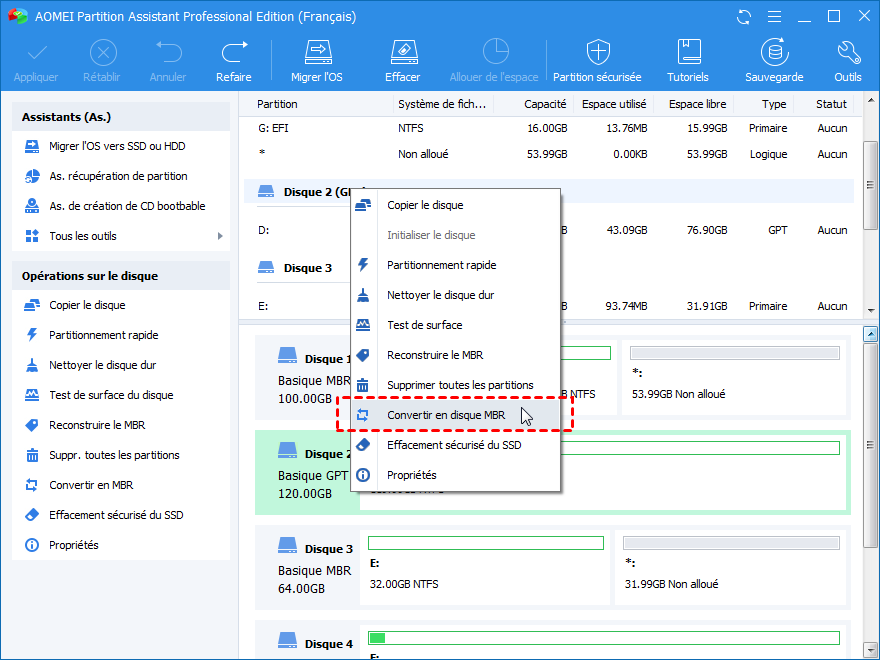Open Propriétés in context menu

pyautogui.click(x=455, y=475)
